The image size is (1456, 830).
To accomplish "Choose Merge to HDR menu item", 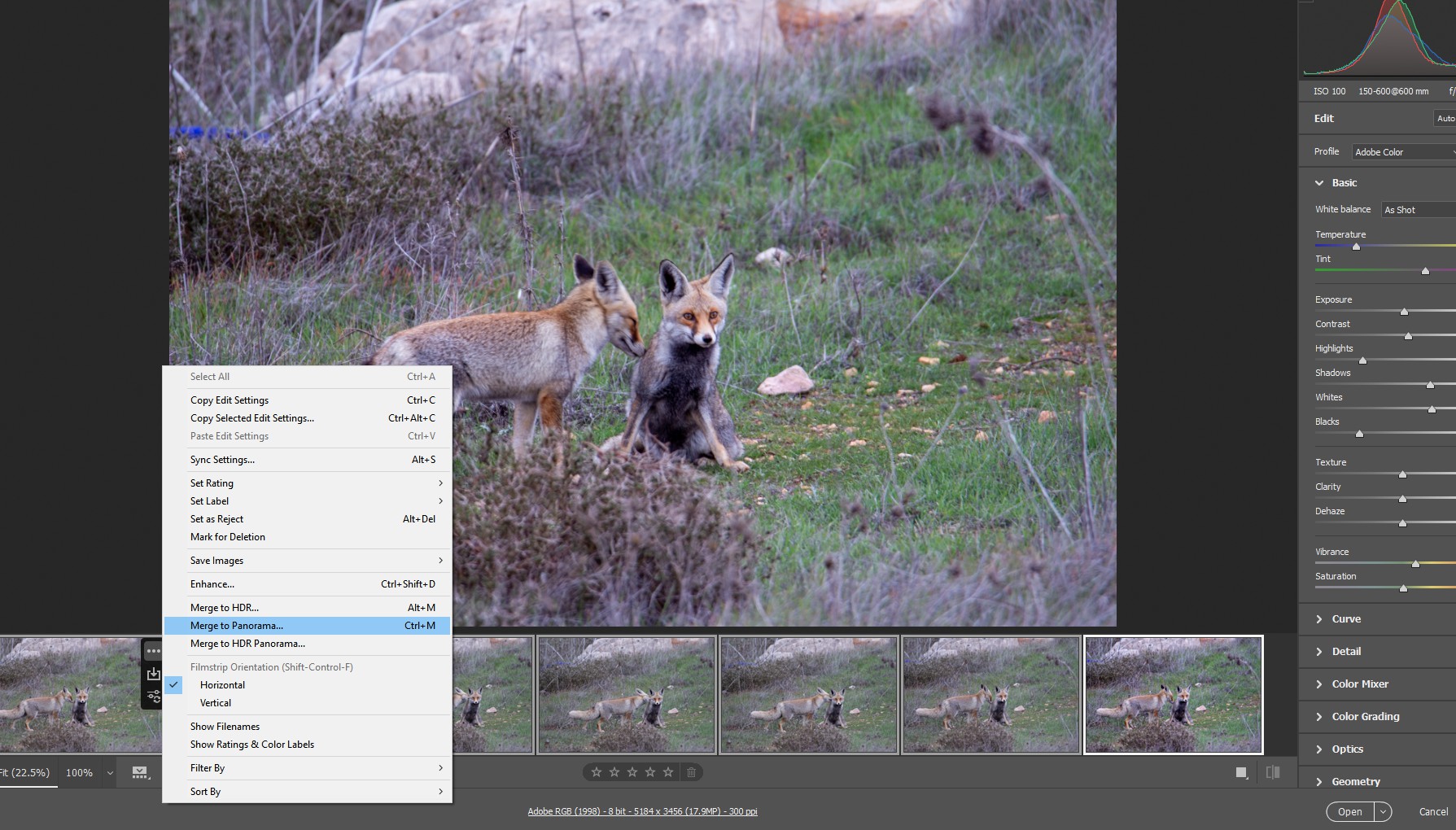I will tap(307, 608).
